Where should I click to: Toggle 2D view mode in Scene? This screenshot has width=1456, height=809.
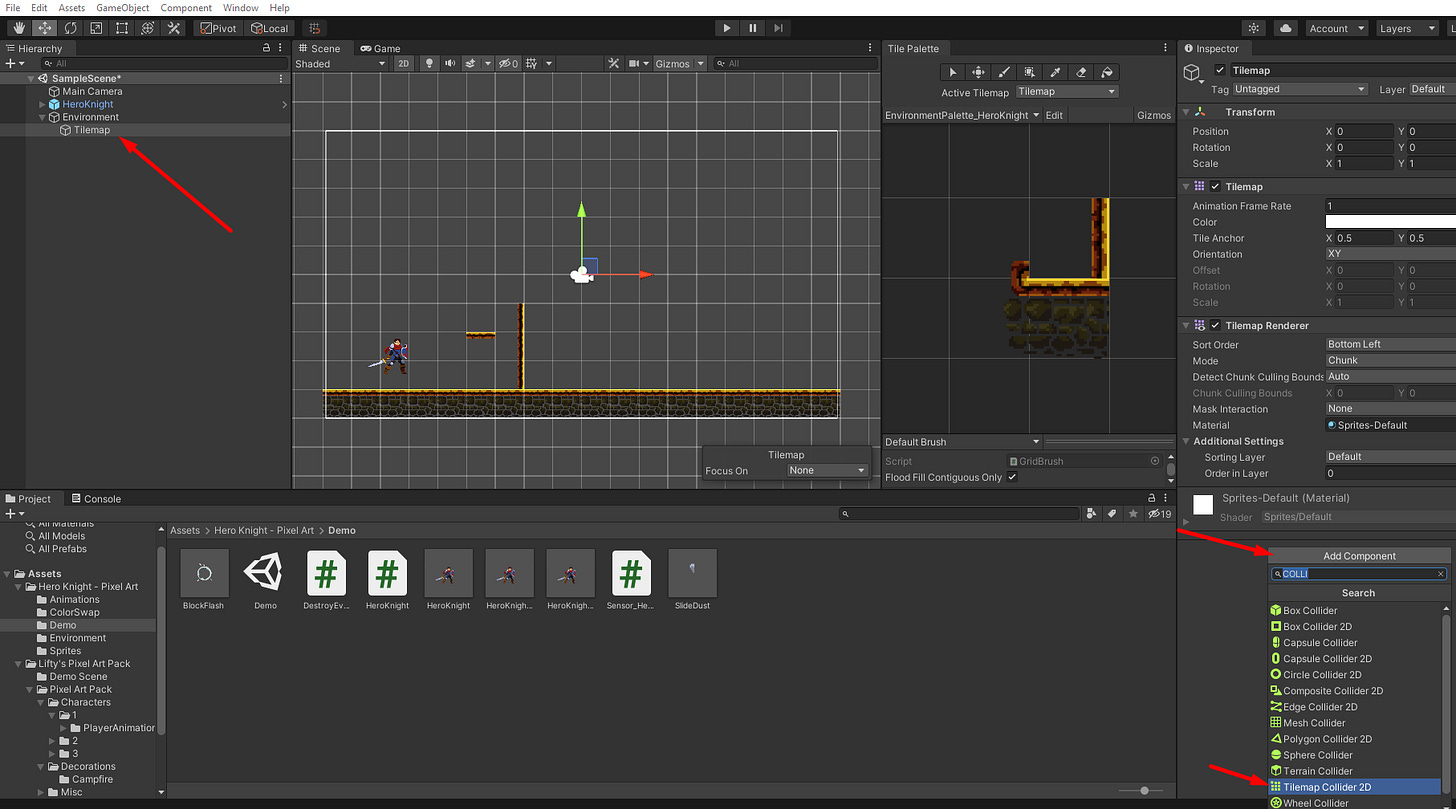pyautogui.click(x=403, y=63)
